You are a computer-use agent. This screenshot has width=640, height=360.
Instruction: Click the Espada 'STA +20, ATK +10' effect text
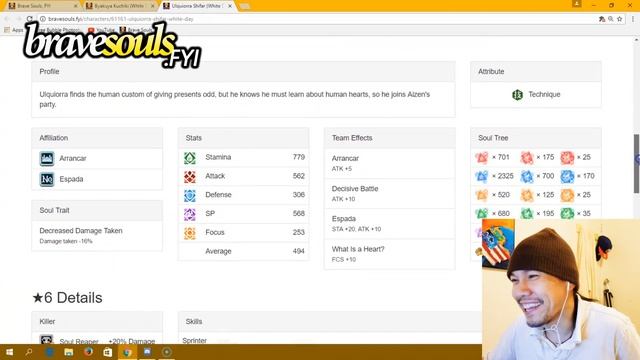click(x=356, y=229)
